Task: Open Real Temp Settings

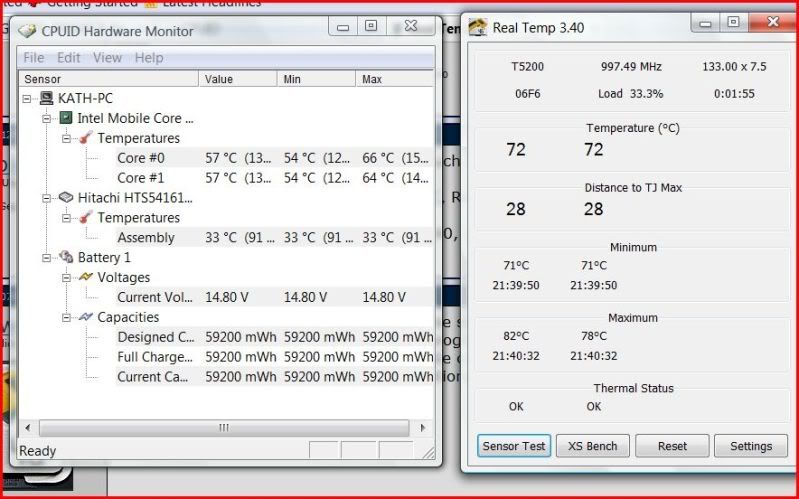Action: pyautogui.click(x=751, y=446)
